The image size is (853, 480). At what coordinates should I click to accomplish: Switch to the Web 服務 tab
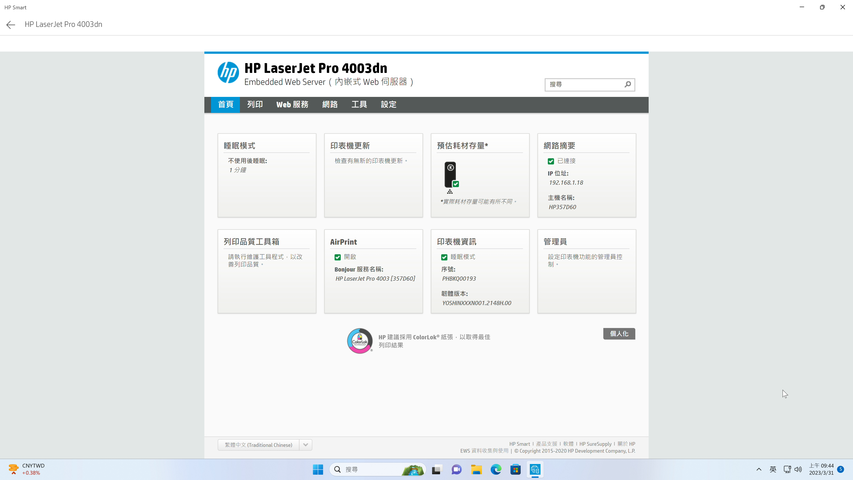[x=292, y=104]
